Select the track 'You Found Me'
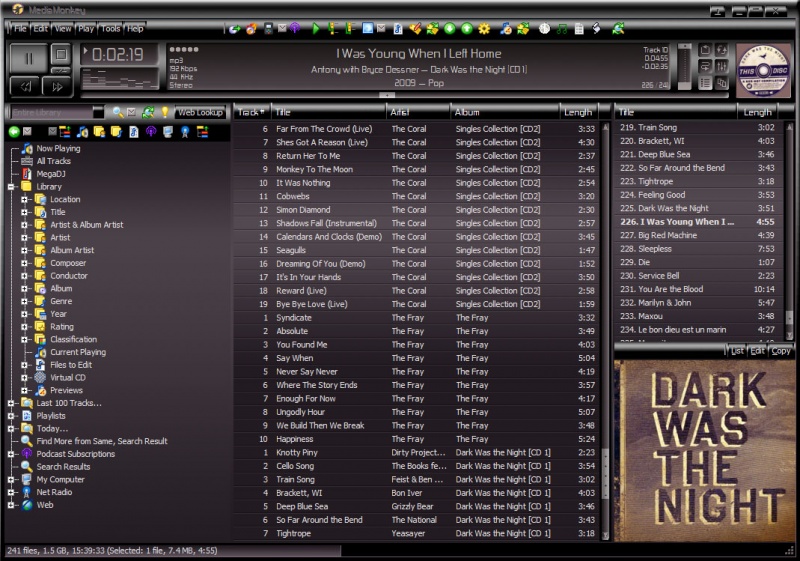800x561 pixels. (417, 345)
